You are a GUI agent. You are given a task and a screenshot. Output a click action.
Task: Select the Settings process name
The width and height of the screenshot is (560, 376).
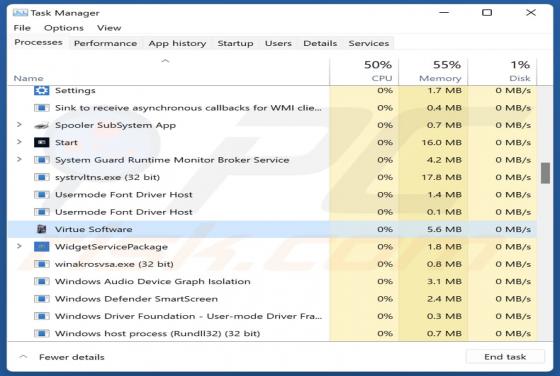(x=75, y=90)
